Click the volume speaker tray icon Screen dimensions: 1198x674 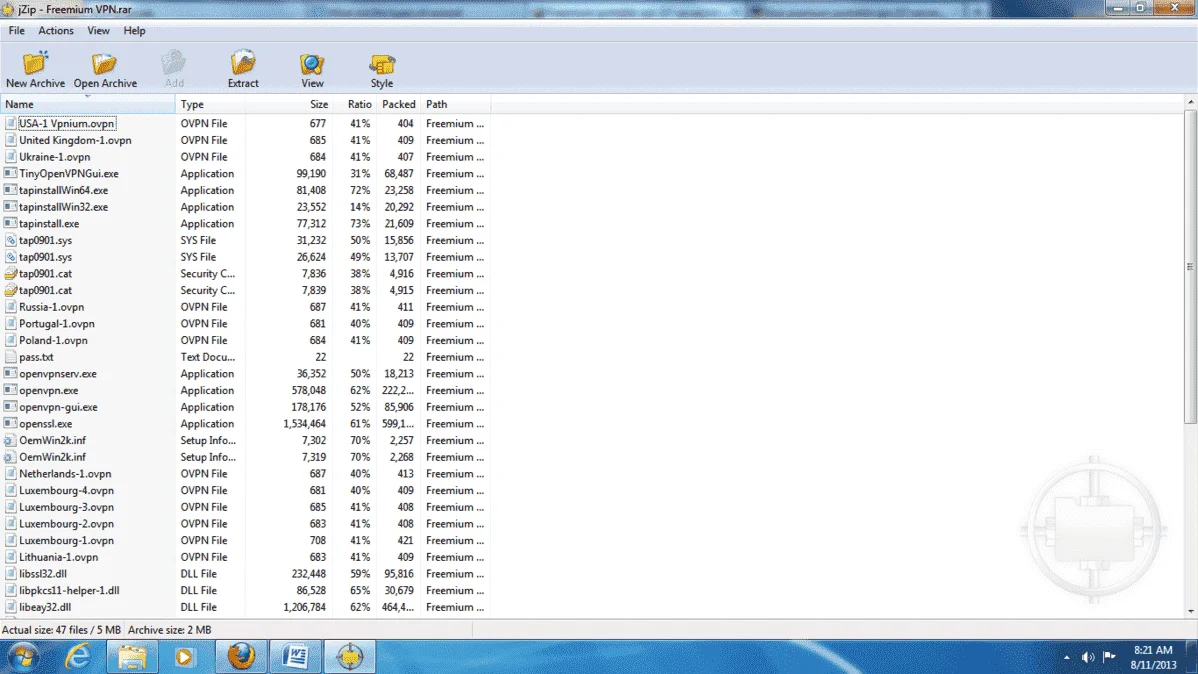click(1088, 657)
